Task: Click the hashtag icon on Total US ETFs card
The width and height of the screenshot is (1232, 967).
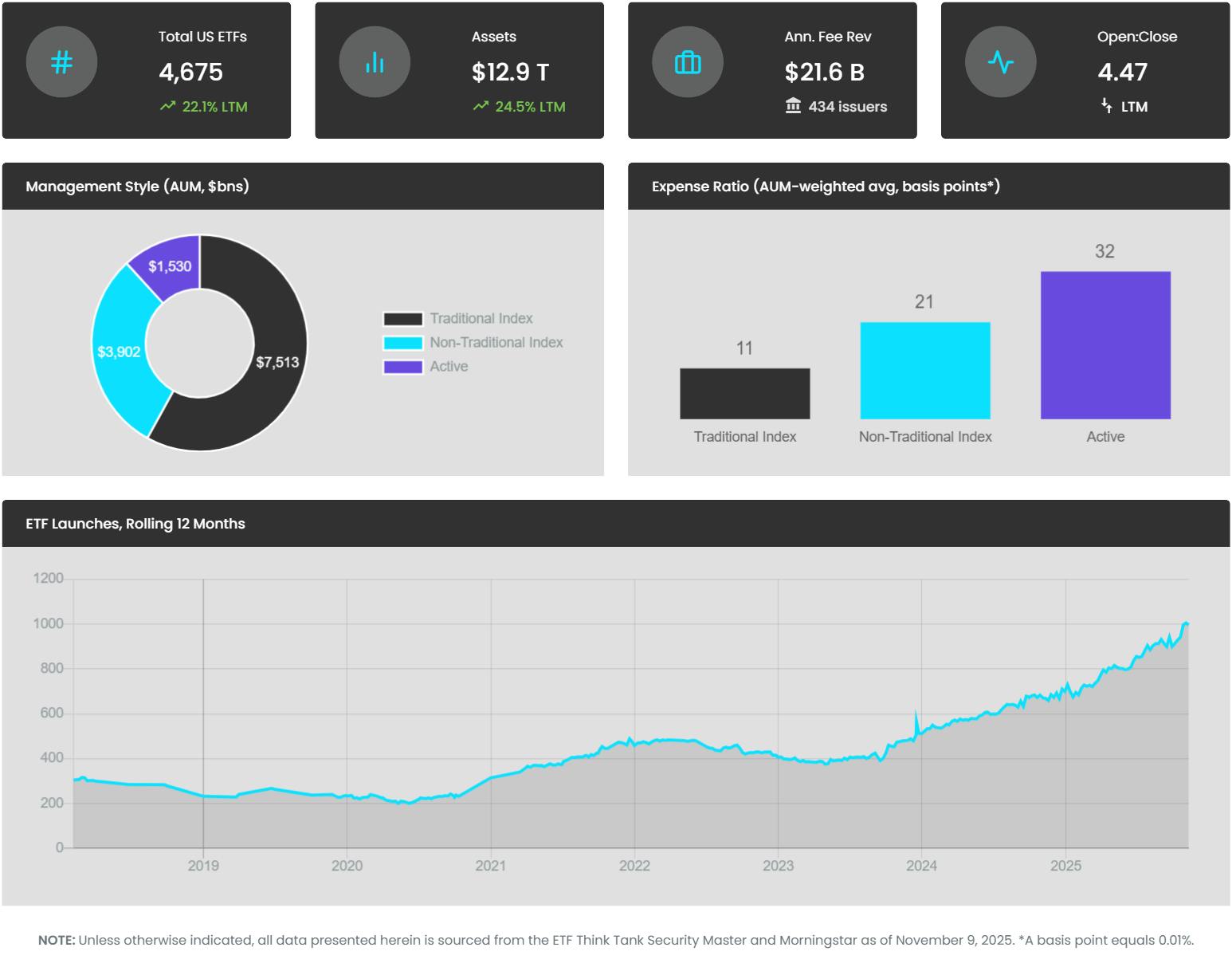Action: click(x=62, y=61)
